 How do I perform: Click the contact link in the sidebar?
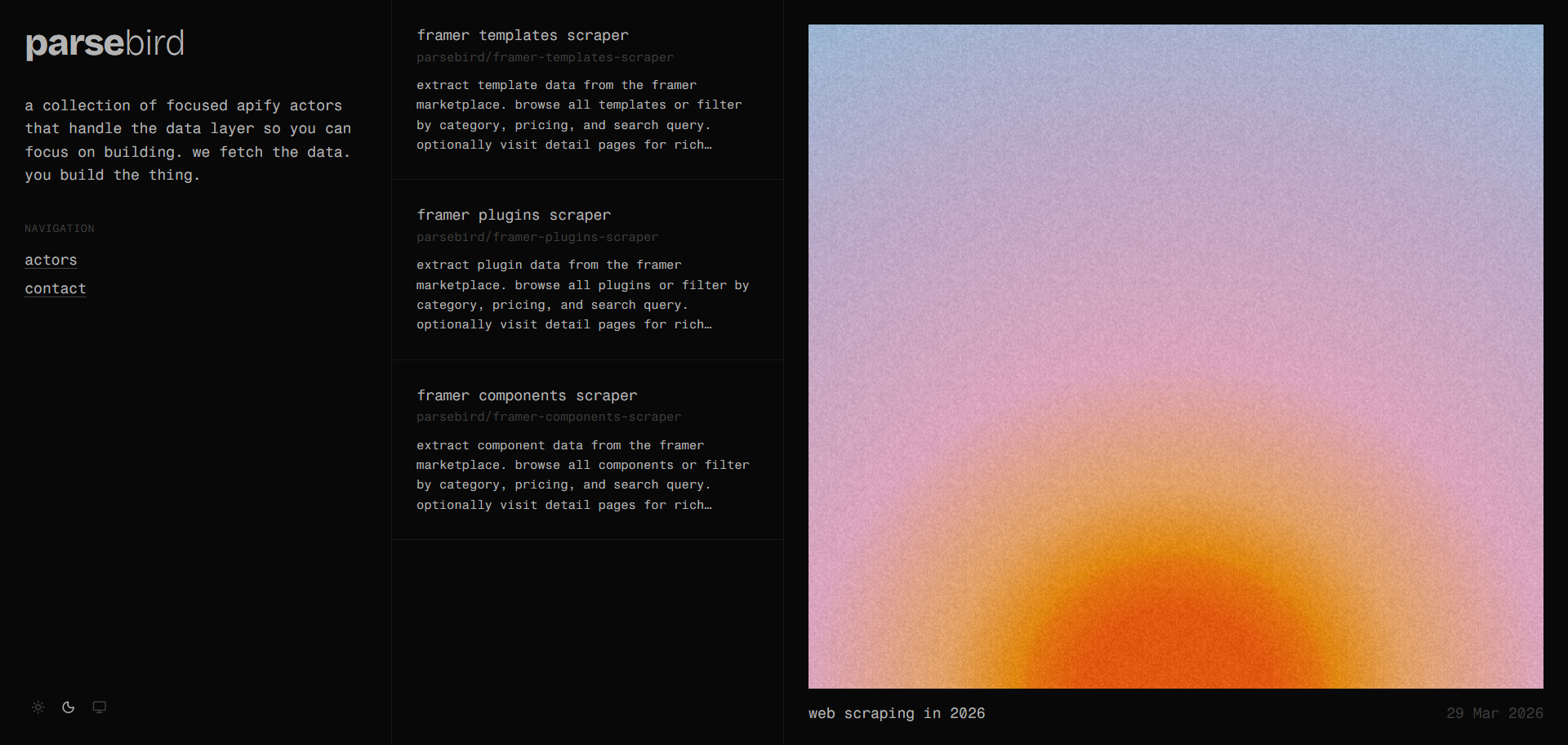pos(55,288)
